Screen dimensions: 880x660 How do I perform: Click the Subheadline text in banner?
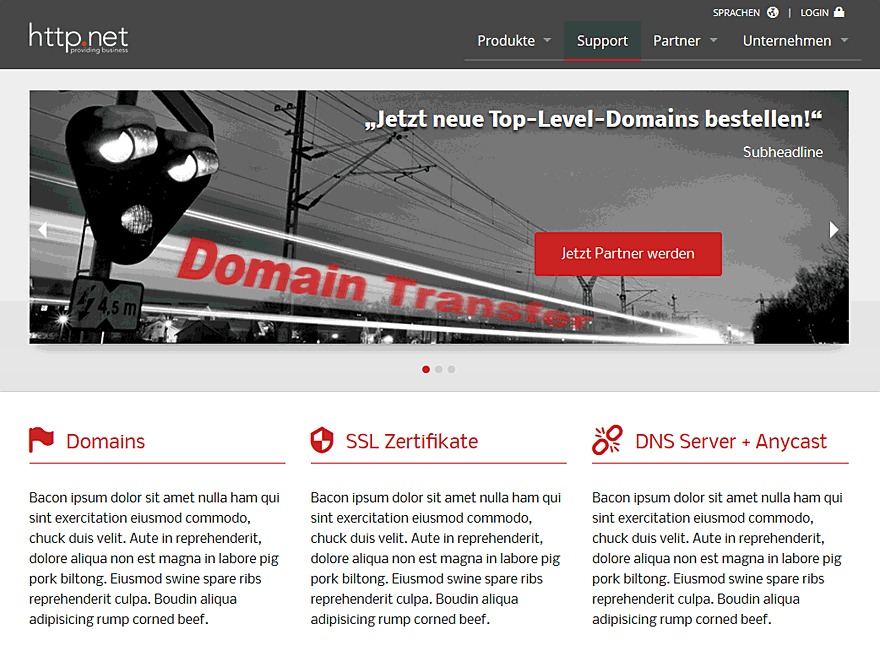(x=783, y=152)
